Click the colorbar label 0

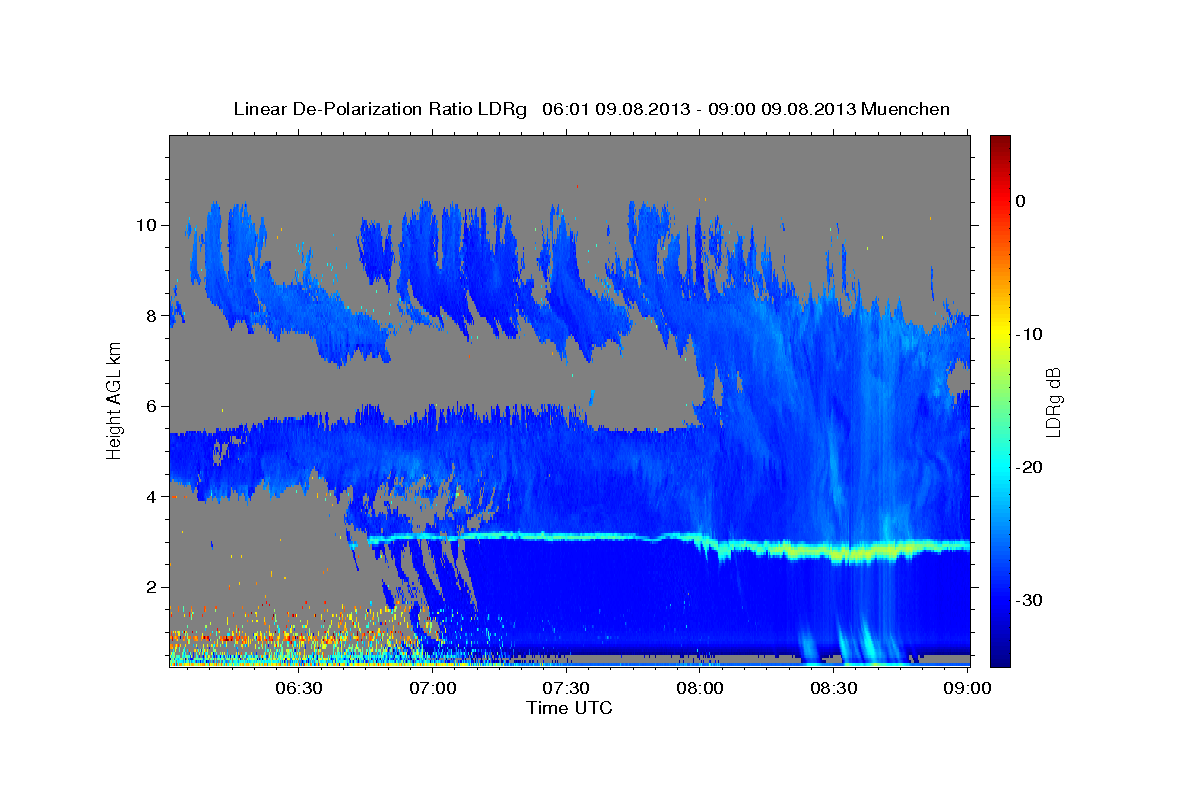[1021, 201]
